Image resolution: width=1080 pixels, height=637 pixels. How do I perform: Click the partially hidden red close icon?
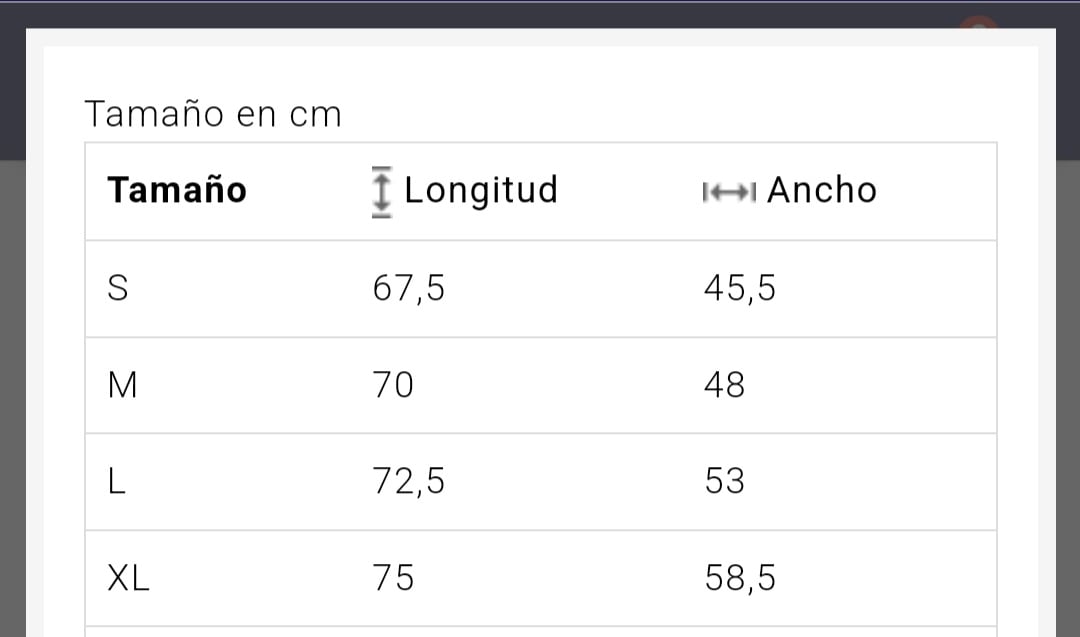pos(979,22)
